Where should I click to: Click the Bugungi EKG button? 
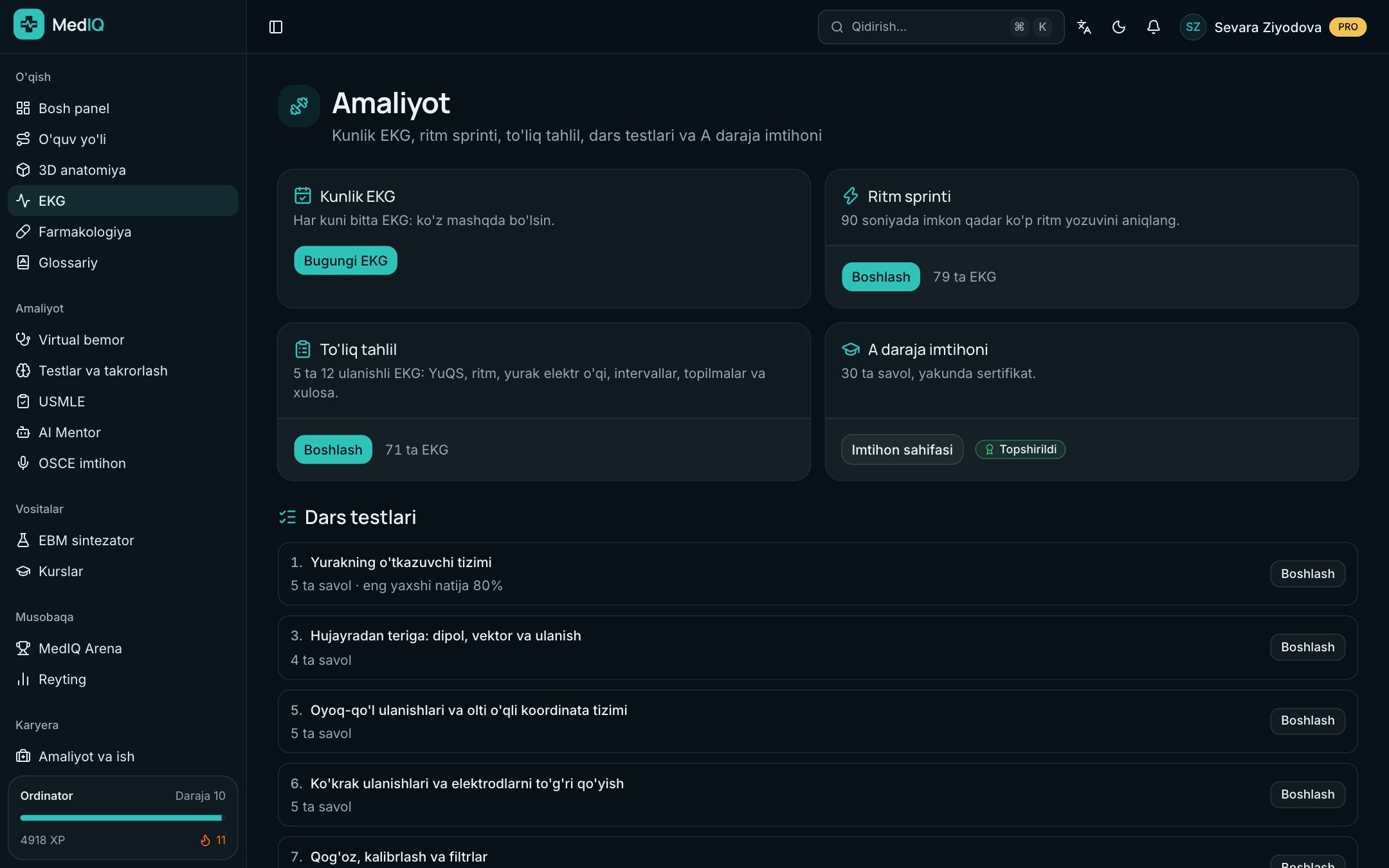pos(345,260)
